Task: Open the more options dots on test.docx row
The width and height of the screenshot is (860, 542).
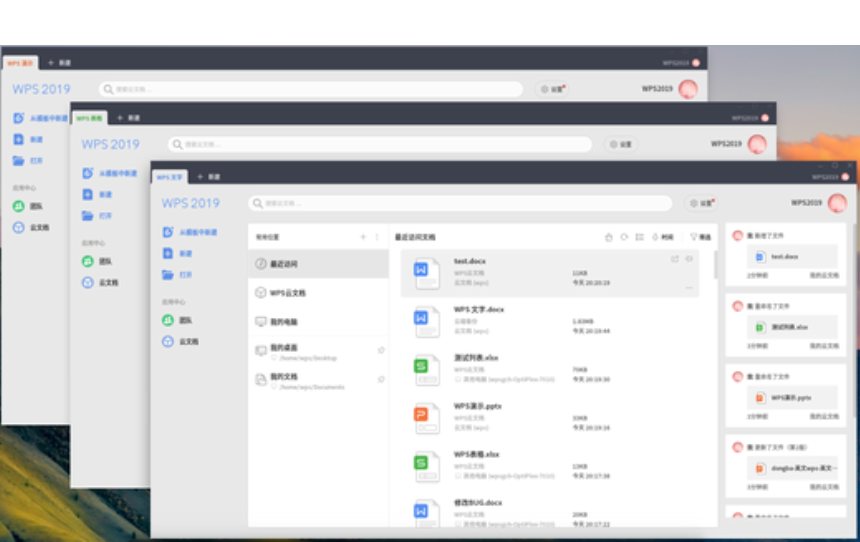Action: click(x=689, y=287)
